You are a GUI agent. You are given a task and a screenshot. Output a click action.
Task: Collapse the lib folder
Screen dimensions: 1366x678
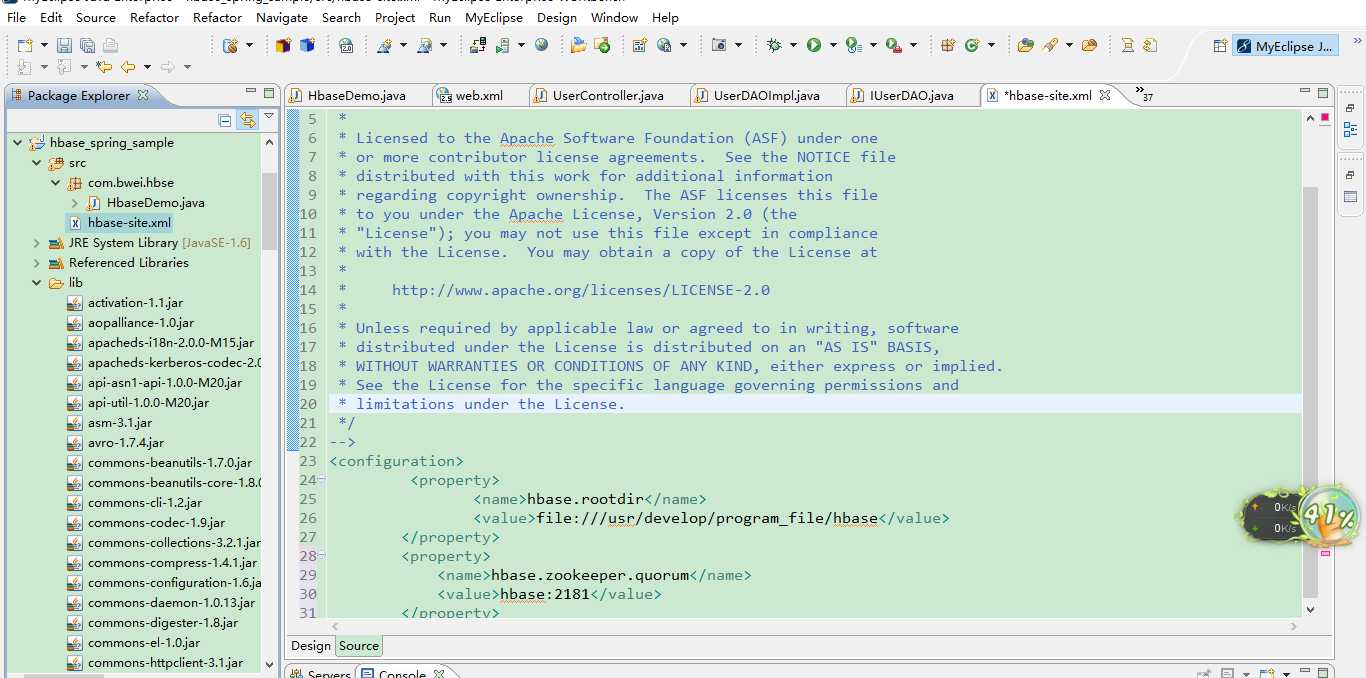tap(37, 283)
